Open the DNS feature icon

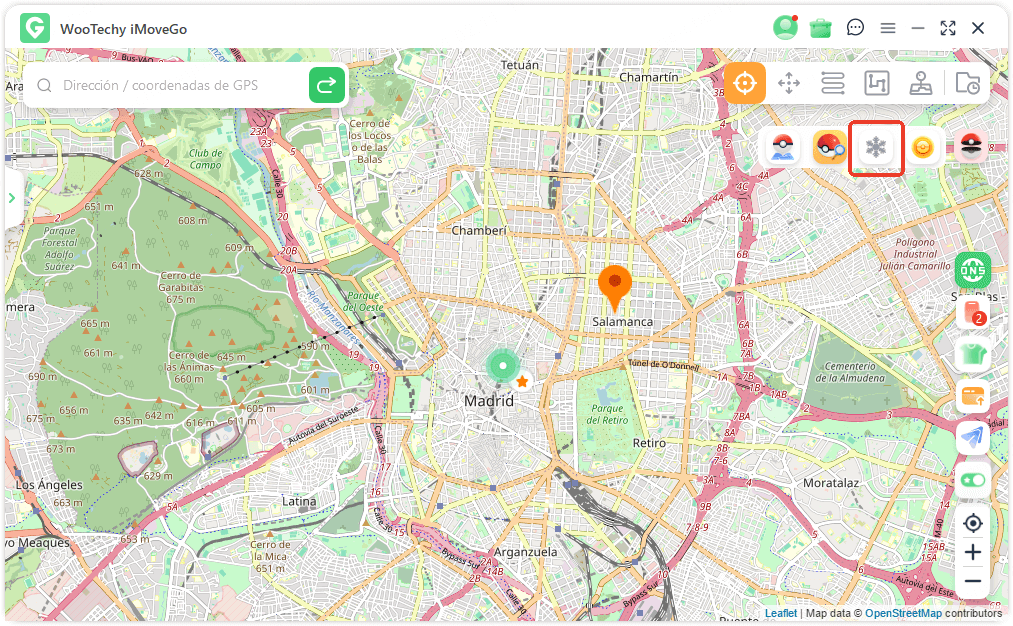pos(971,270)
